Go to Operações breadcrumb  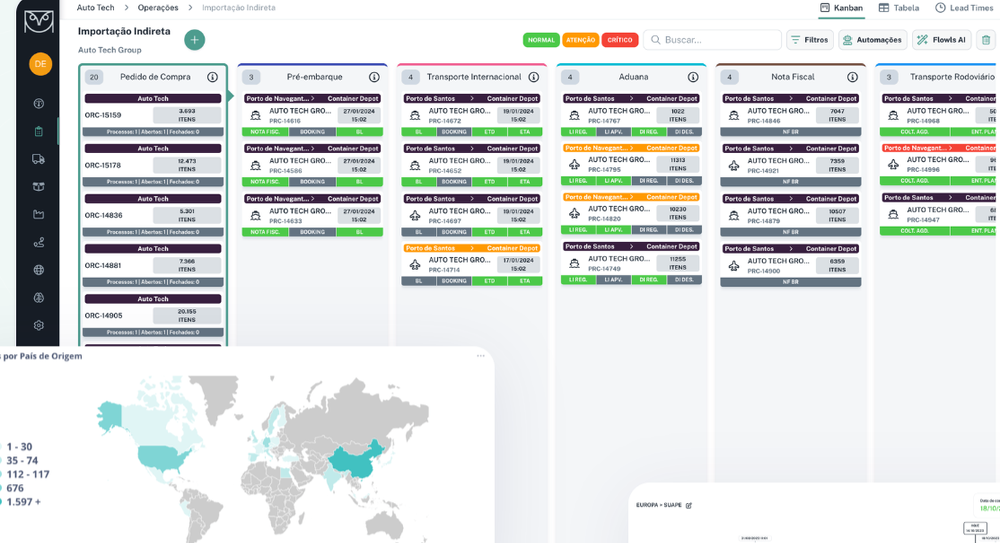158,8
